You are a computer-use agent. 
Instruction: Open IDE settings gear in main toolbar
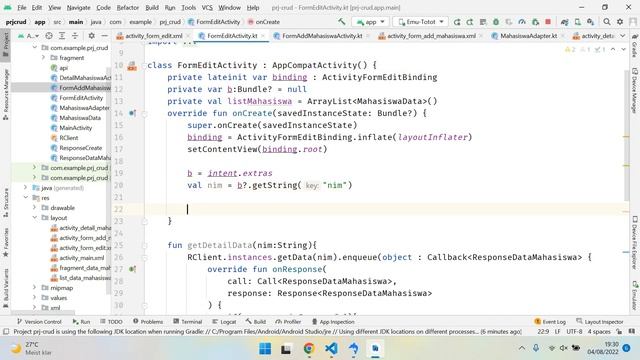[620, 22]
